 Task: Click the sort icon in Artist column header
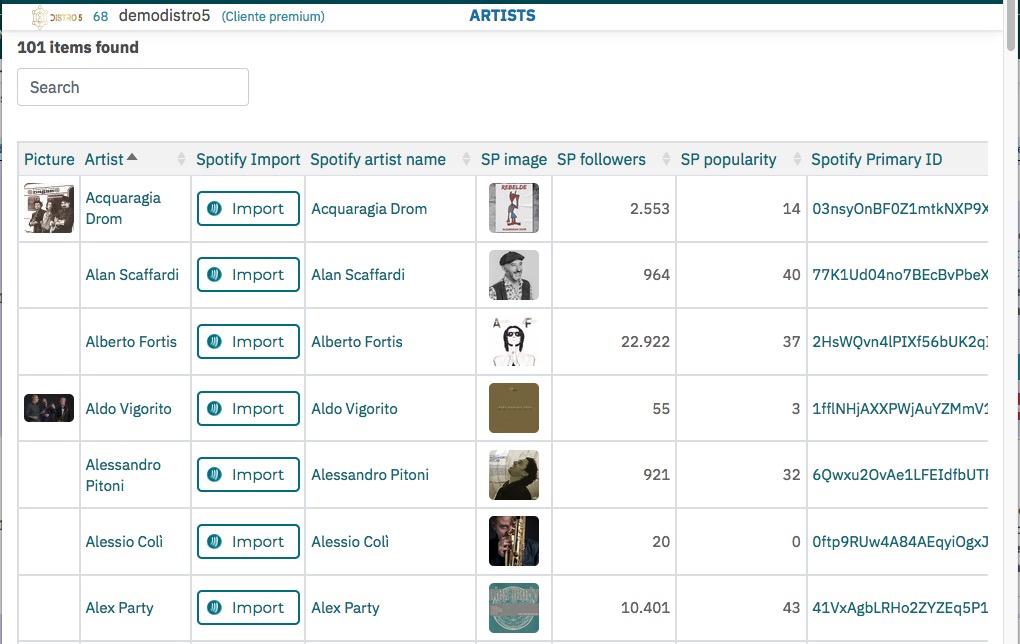(132, 157)
